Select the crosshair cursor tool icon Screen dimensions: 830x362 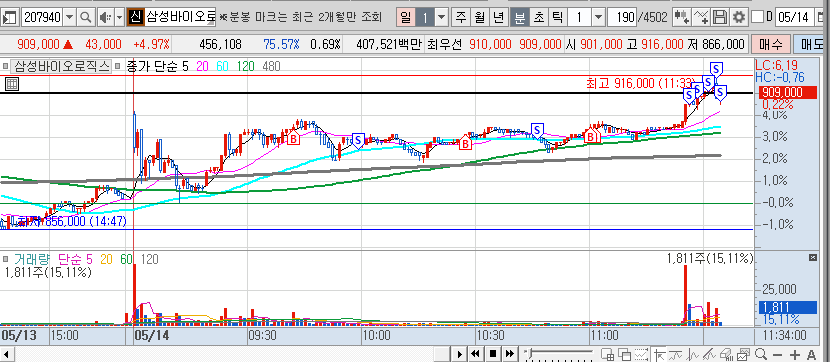pos(659,354)
